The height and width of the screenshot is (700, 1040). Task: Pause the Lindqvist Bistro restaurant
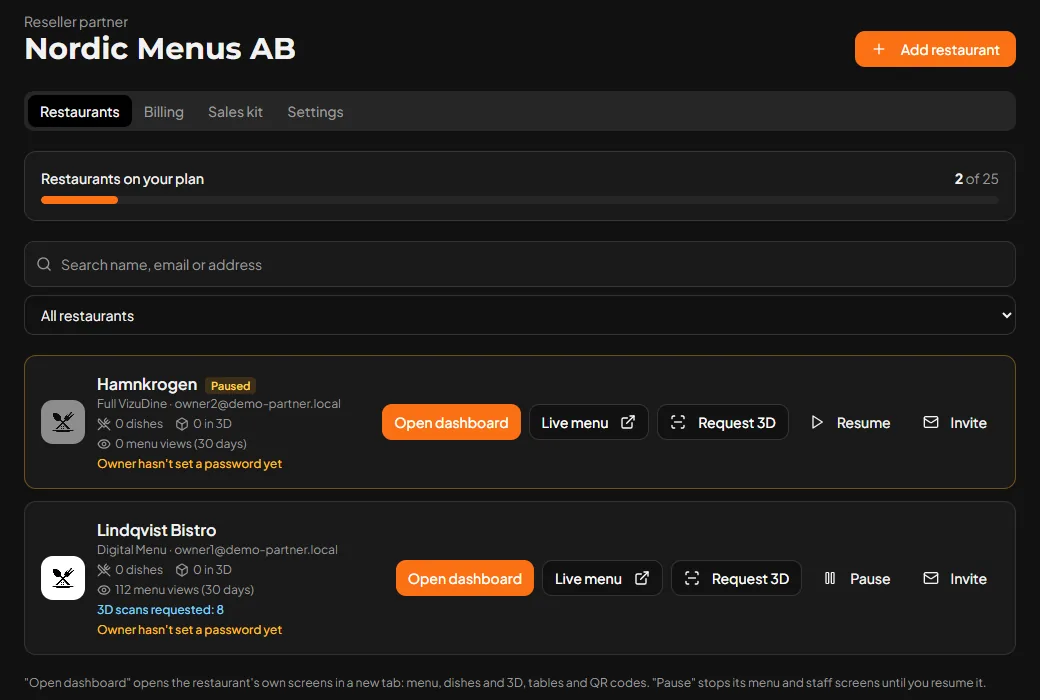857,578
